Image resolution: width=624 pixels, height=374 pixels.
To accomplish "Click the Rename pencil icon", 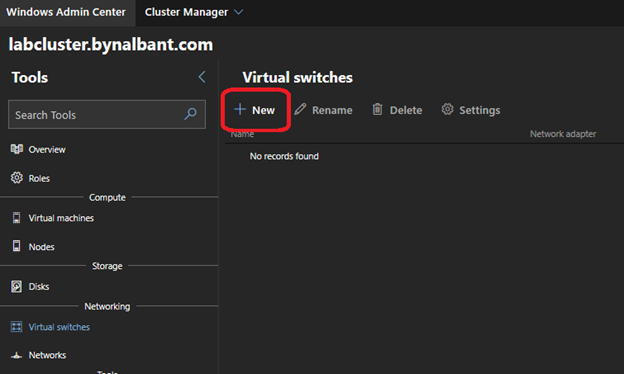I will click(x=300, y=109).
